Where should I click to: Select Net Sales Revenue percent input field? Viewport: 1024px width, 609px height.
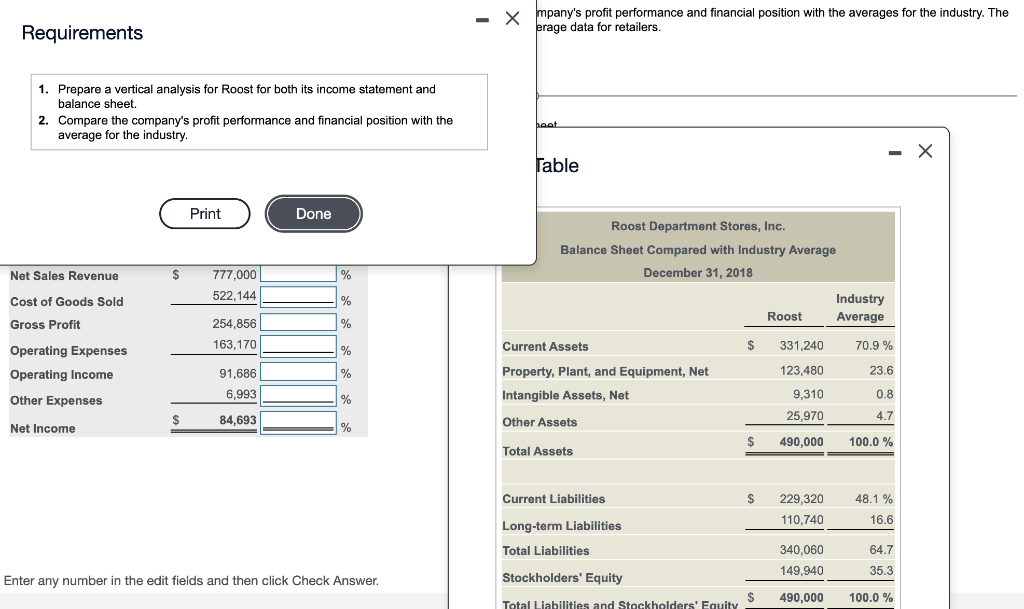click(298, 274)
